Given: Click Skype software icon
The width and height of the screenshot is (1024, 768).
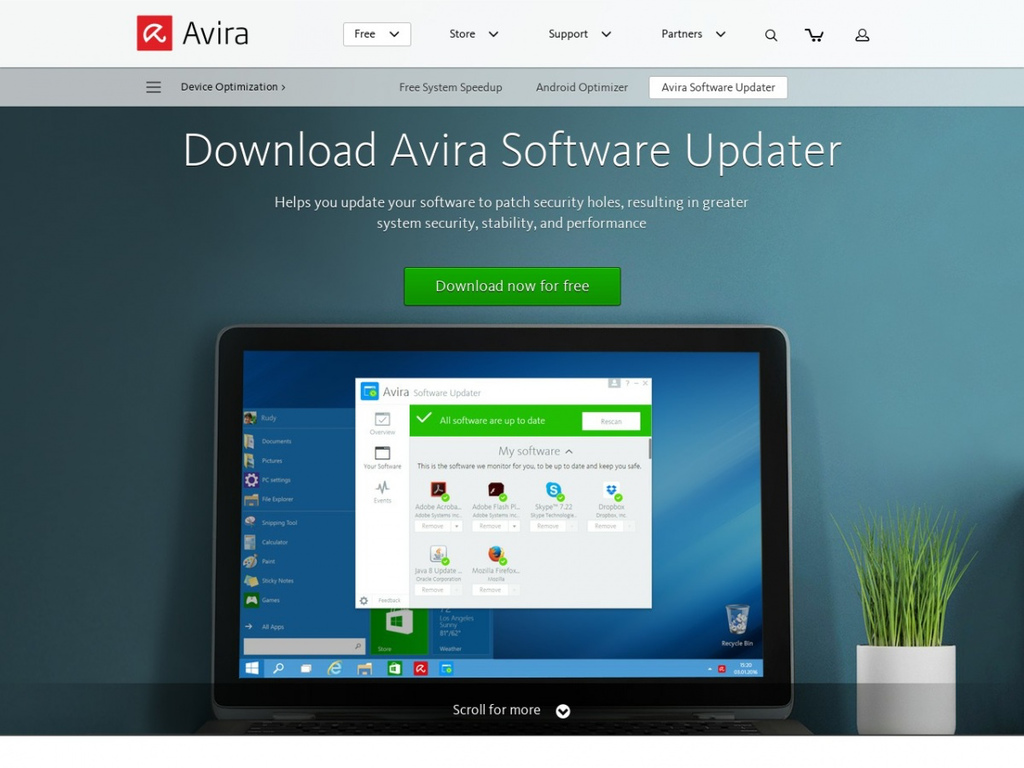Looking at the screenshot, I should (x=554, y=490).
